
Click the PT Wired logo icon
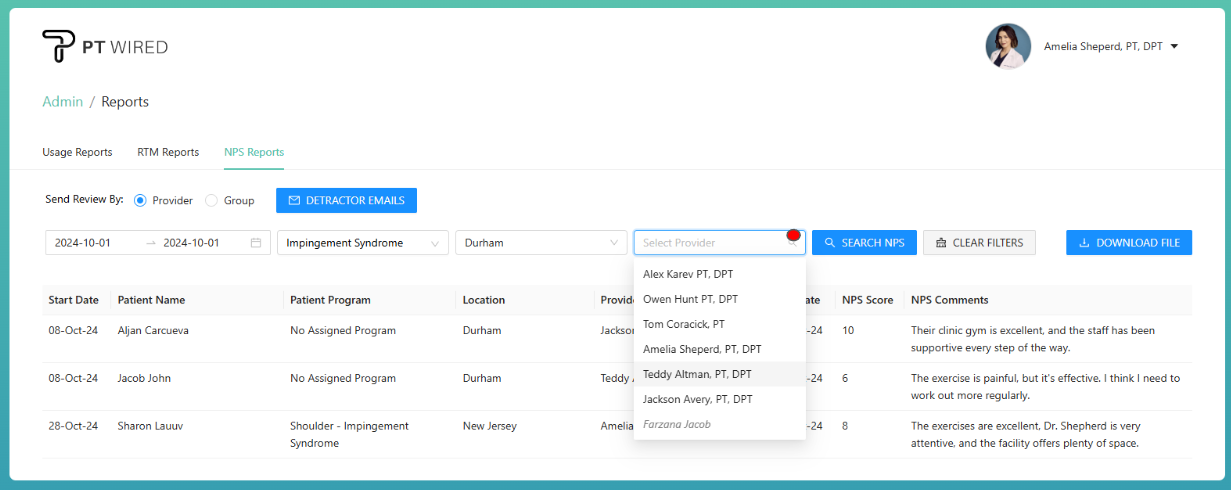click(58, 46)
